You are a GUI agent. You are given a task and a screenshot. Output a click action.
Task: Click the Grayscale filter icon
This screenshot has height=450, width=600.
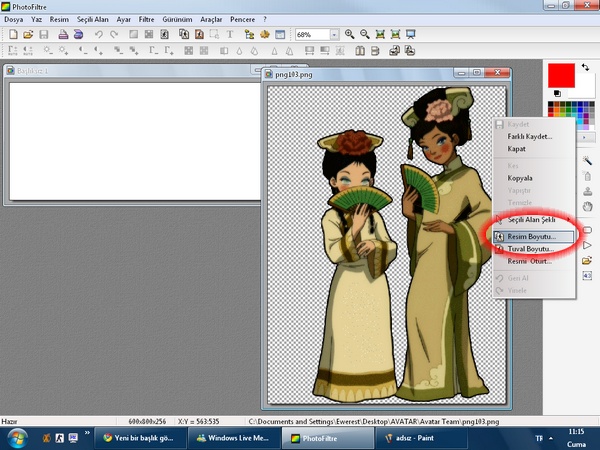pos(224,51)
